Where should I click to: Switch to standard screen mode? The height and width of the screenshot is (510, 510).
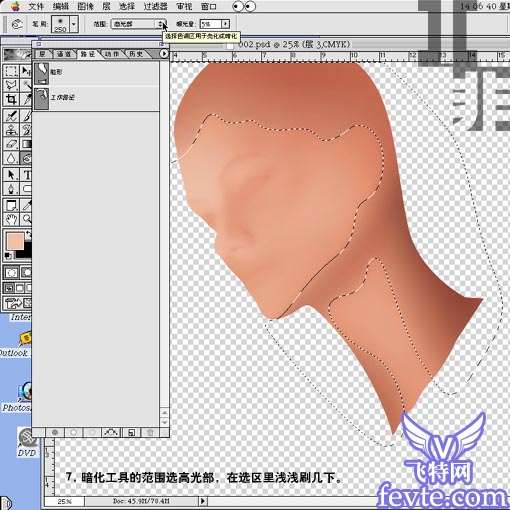[9, 288]
